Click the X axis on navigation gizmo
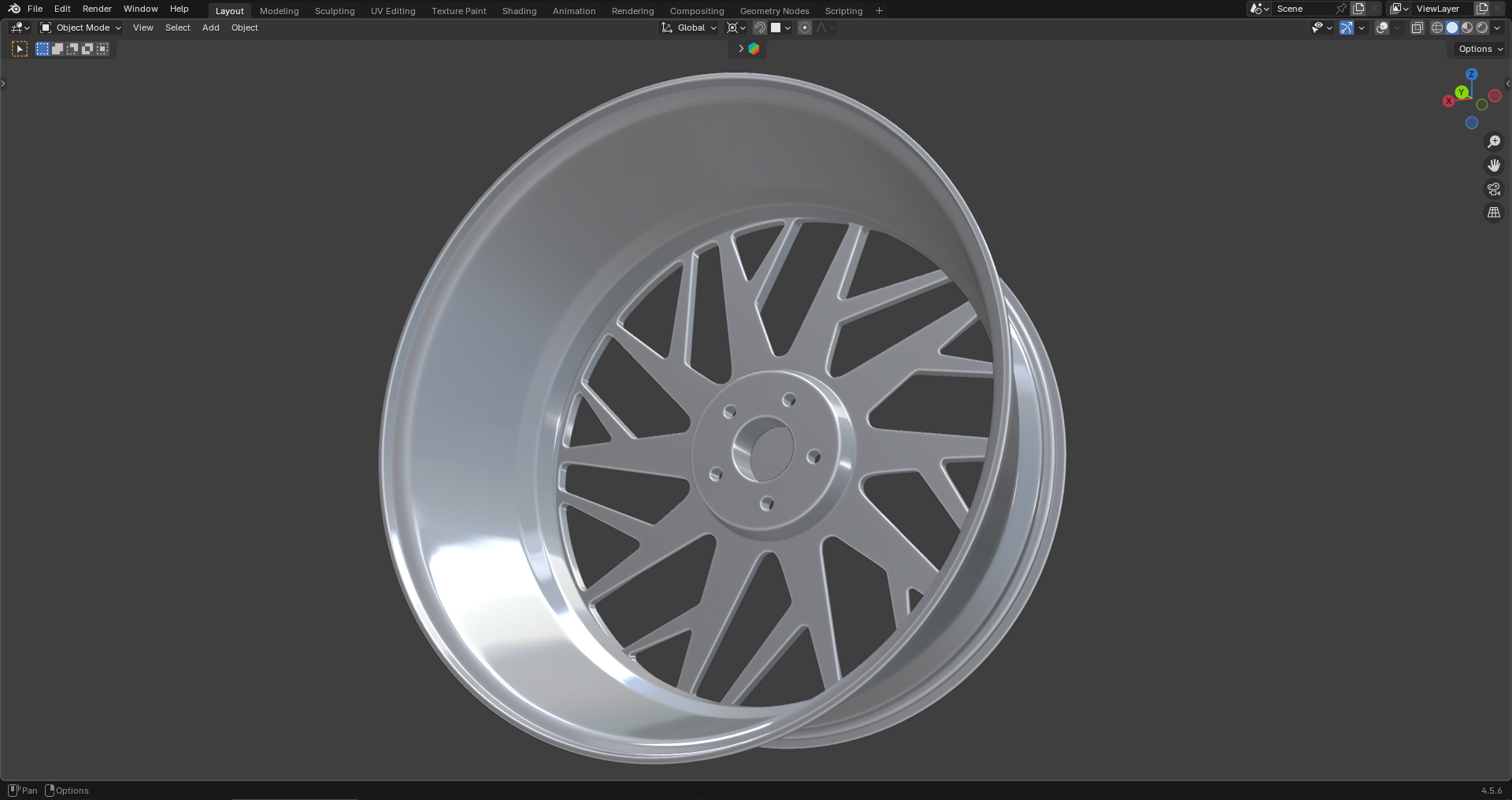The width and height of the screenshot is (1512, 800). [x=1448, y=101]
